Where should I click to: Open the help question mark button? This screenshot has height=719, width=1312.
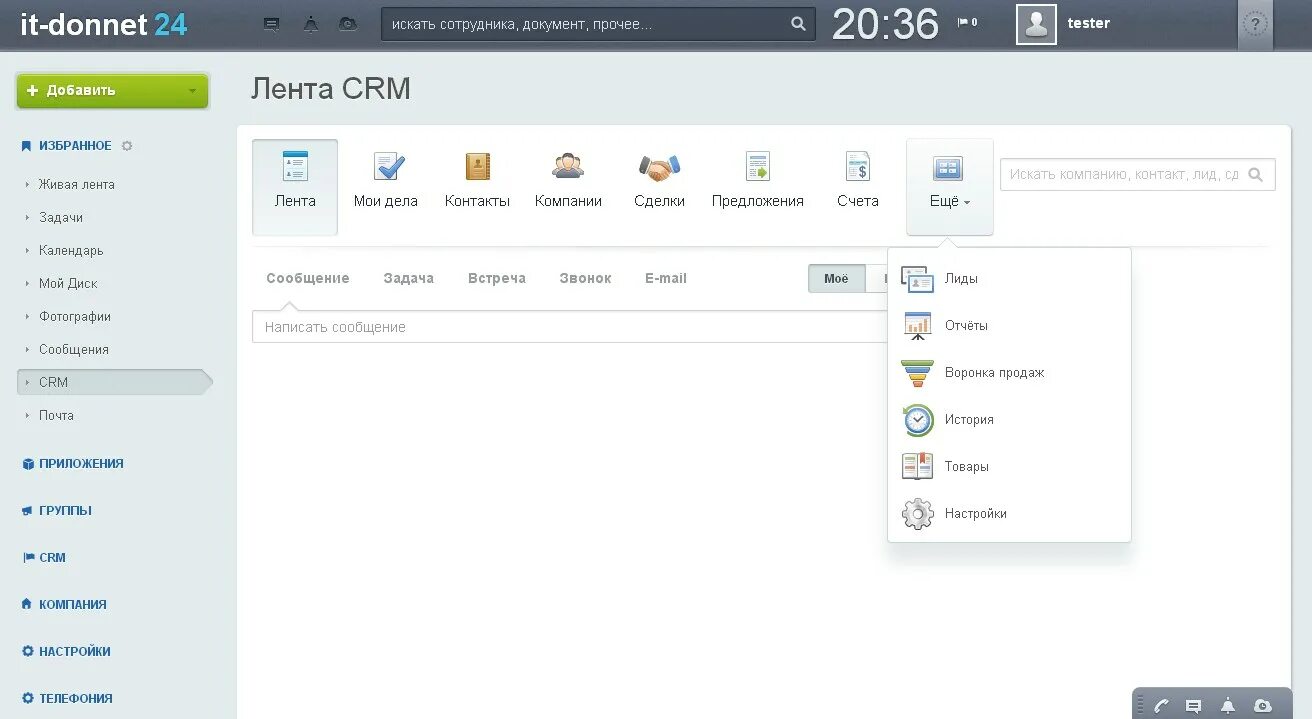pos(1255,24)
